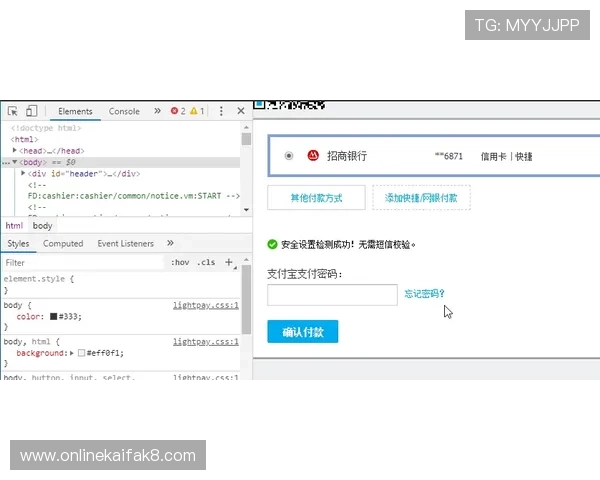The image size is (600, 480).
Task: Activate the inspect element picker icon
Action: click(12, 111)
